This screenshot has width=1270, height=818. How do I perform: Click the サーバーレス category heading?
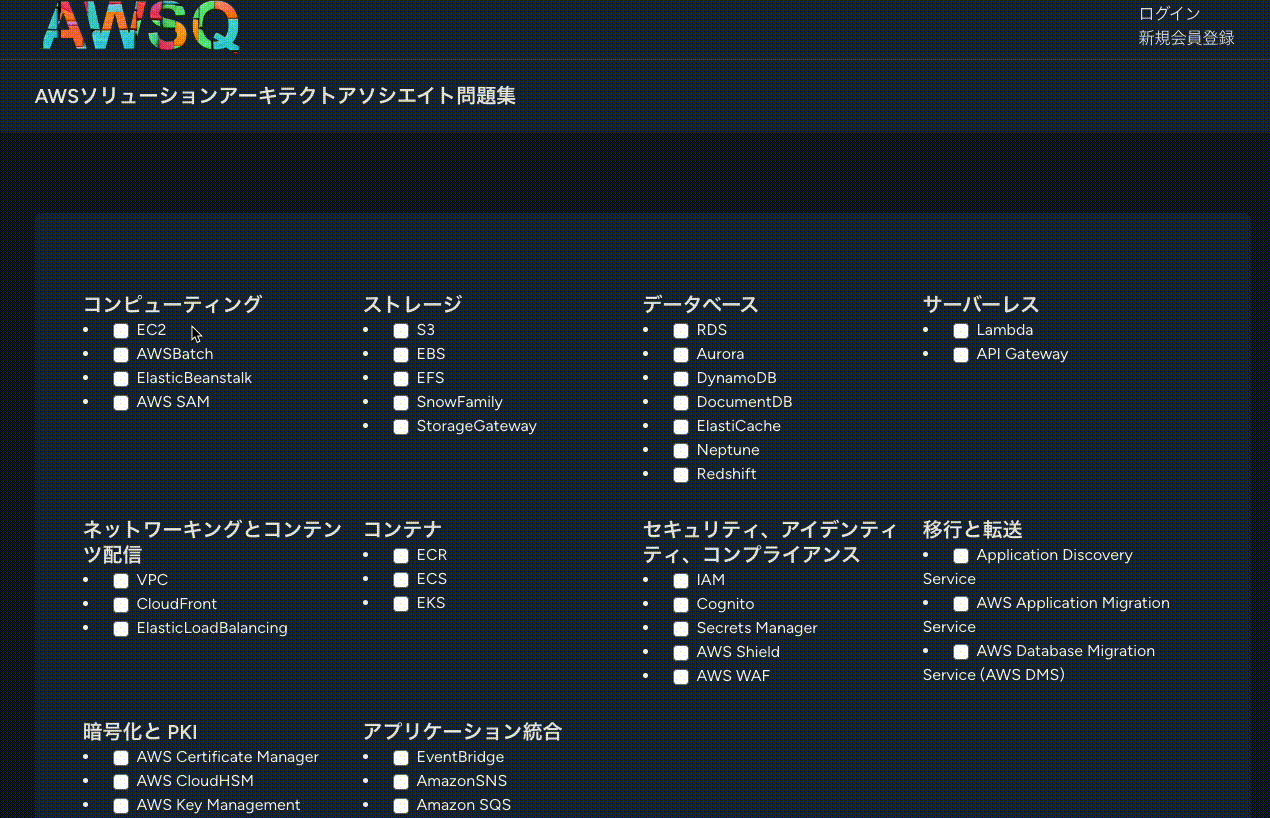point(981,304)
